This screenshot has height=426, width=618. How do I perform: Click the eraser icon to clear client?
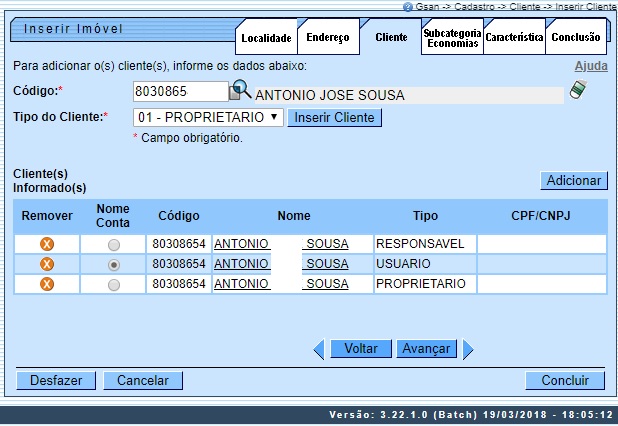pos(579,91)
